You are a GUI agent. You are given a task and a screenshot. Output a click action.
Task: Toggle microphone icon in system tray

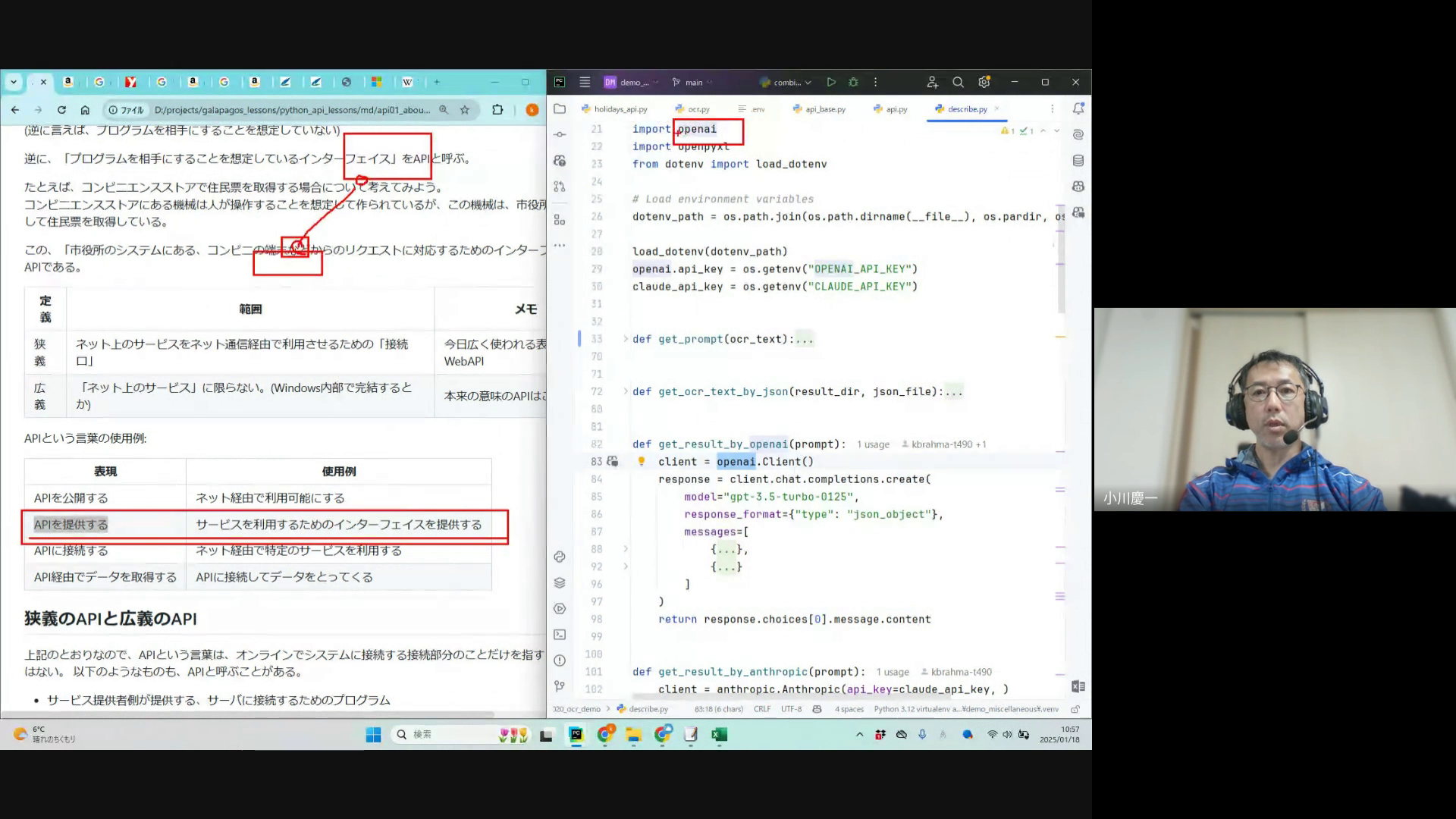coord(922,734)
